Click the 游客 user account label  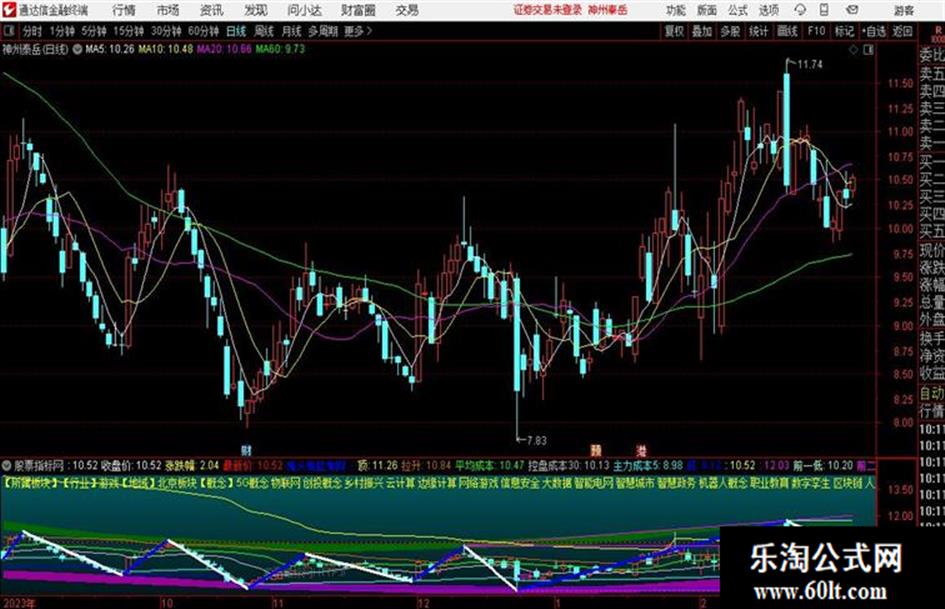(904, 10)
